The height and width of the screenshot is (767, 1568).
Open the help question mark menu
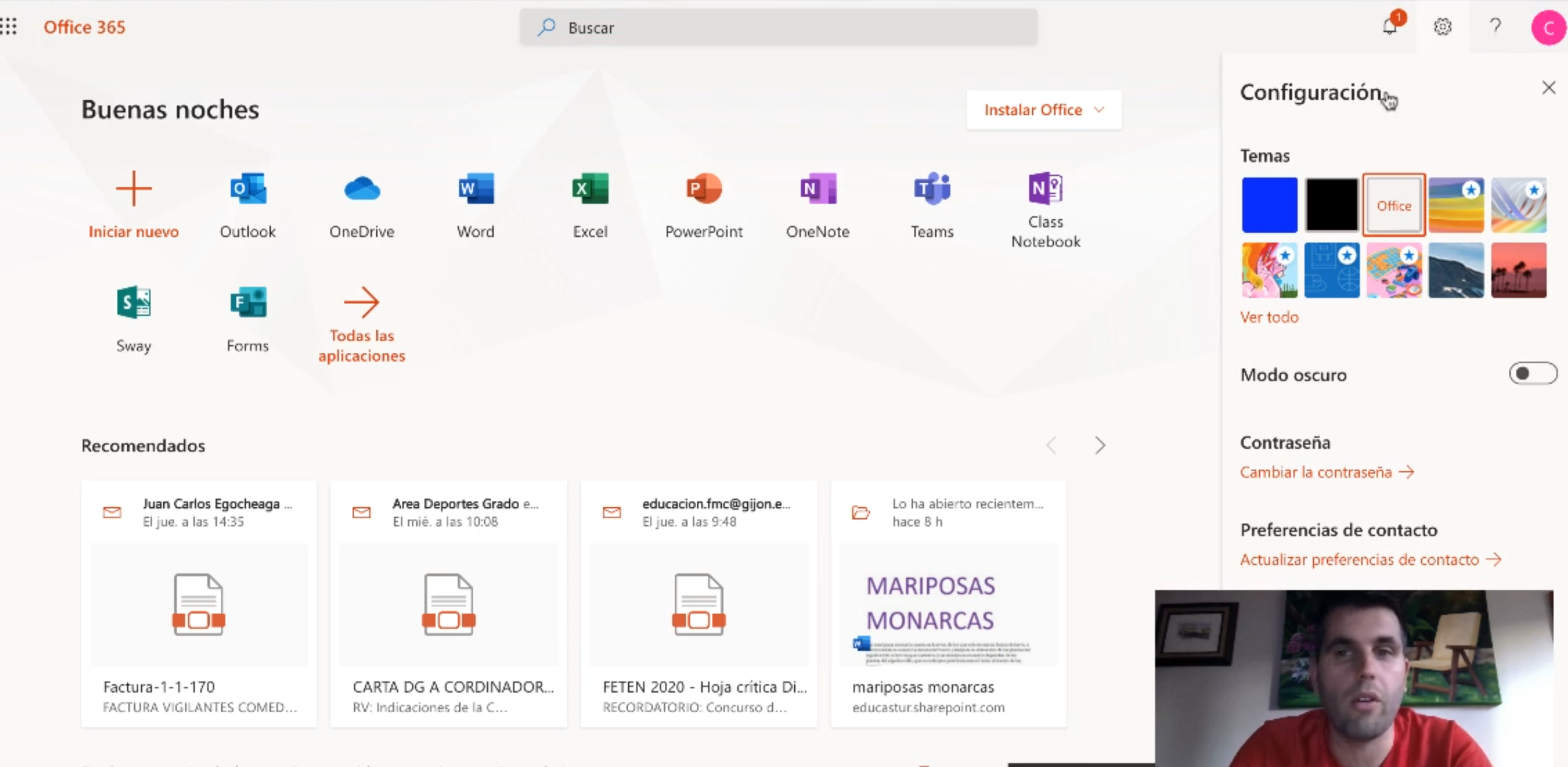1495,27
